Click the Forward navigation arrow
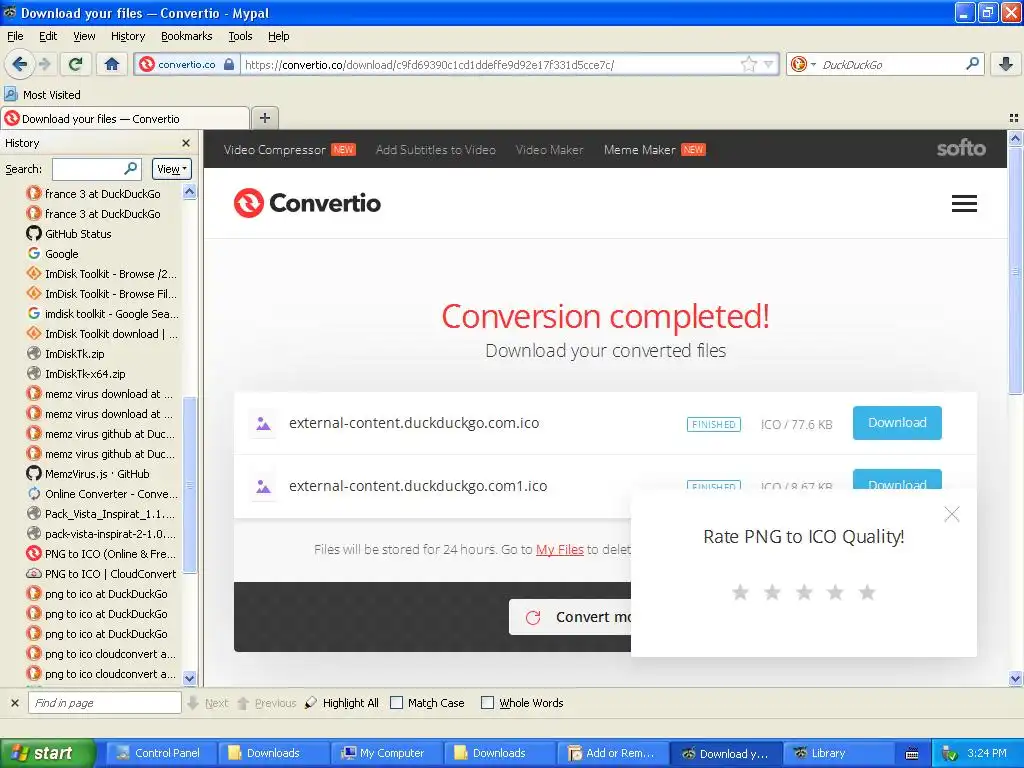 (x=44, y=64)
